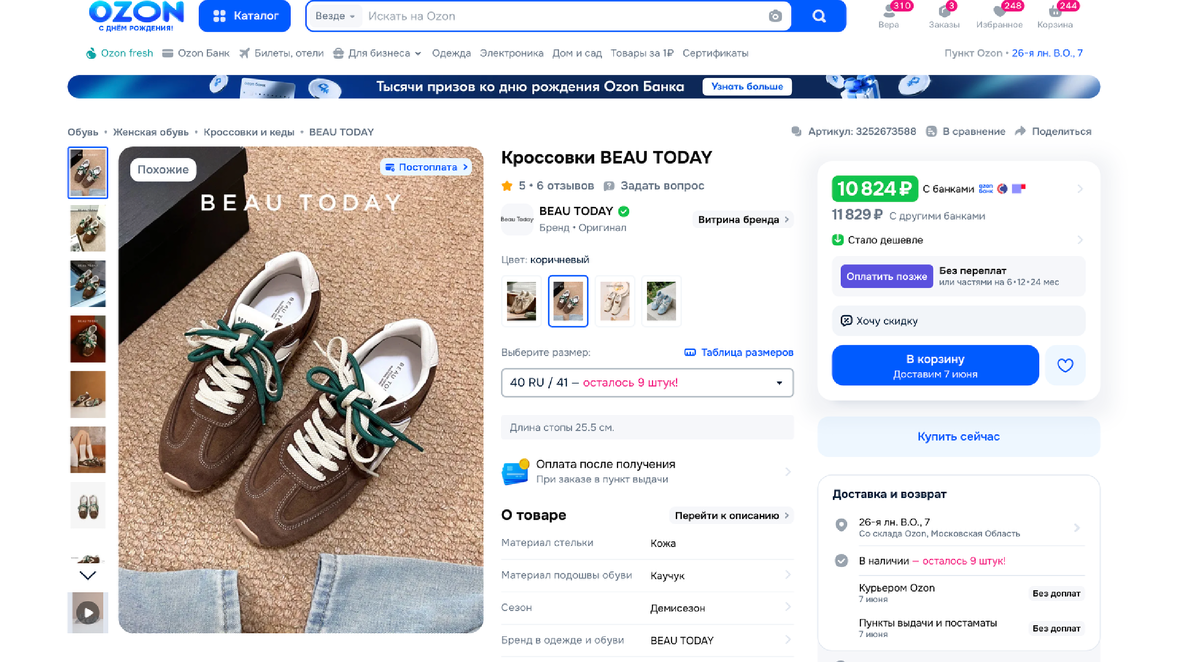This screenshot has height=662, width=1200.
Task: Expand Для бизнеса menu
Action: (x=377, y=53)
